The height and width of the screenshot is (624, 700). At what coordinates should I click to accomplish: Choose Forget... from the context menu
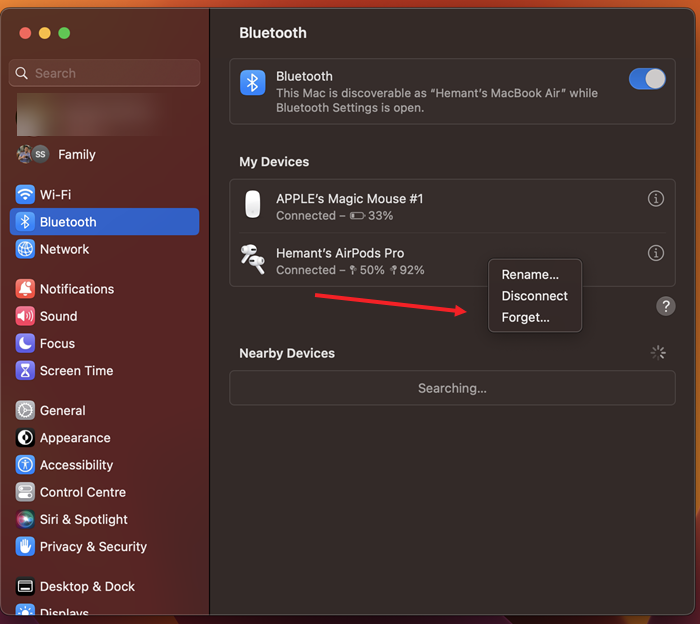pos(525,317)
